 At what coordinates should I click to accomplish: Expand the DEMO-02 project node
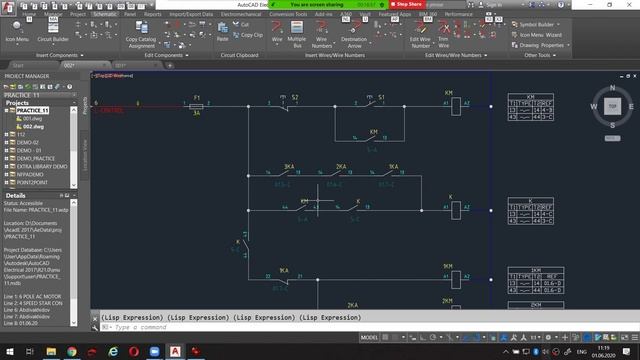(x=7, y=142)
